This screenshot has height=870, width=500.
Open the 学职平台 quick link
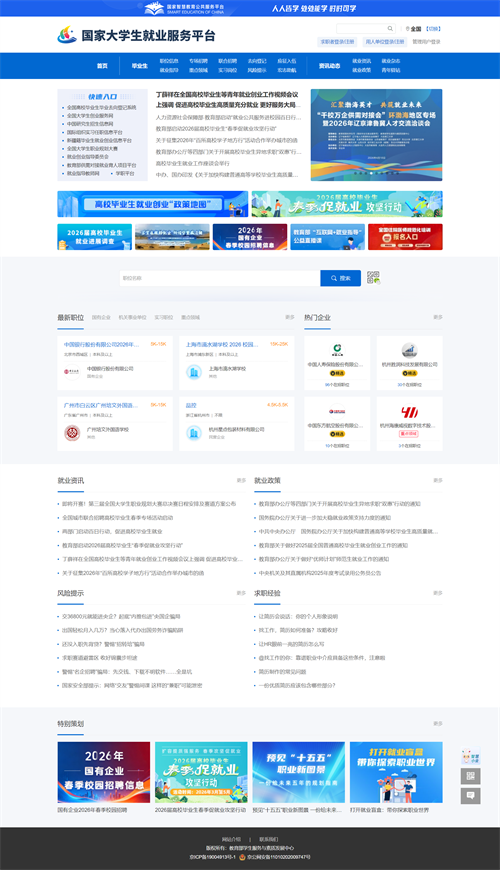(125, 173)
